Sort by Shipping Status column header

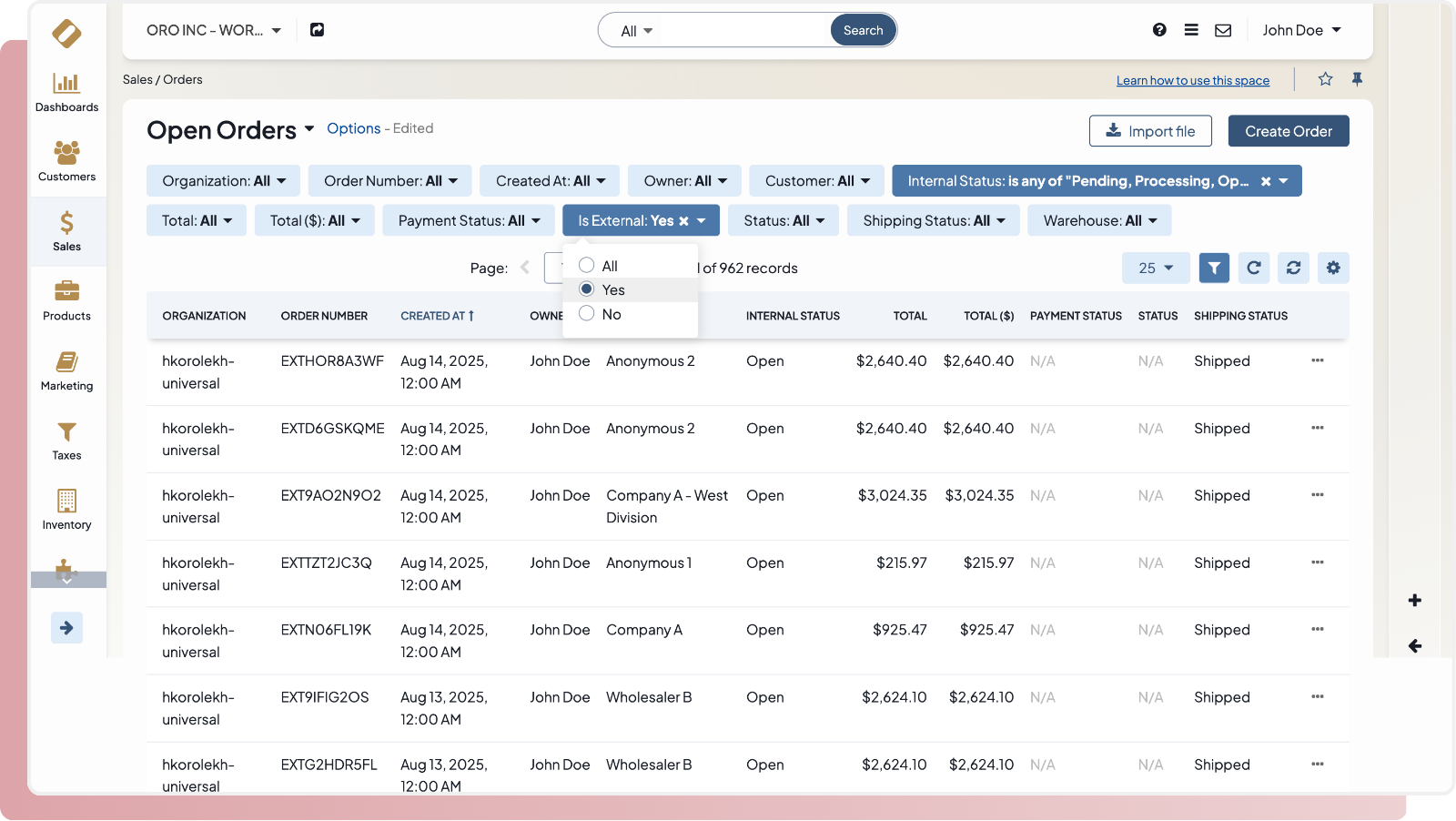click(1240, 316)
